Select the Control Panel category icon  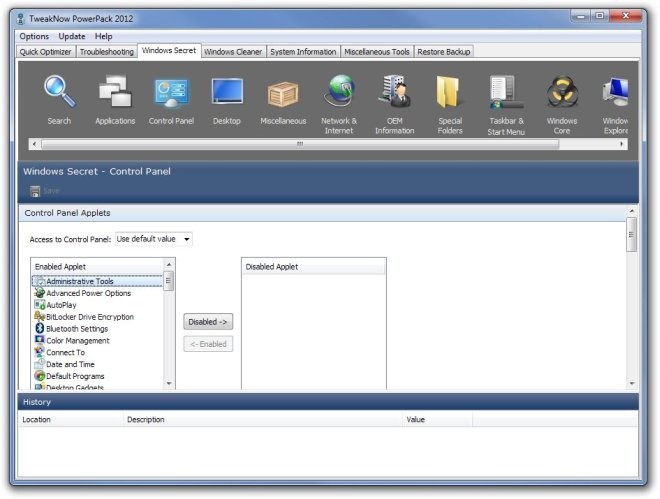(x=171, y=92)
